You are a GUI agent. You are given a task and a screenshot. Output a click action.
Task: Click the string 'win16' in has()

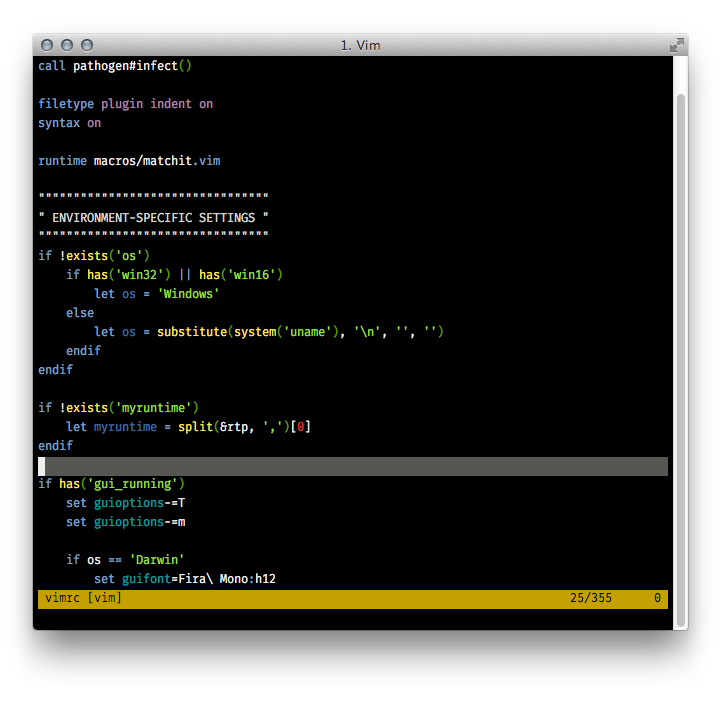[251, 275]
